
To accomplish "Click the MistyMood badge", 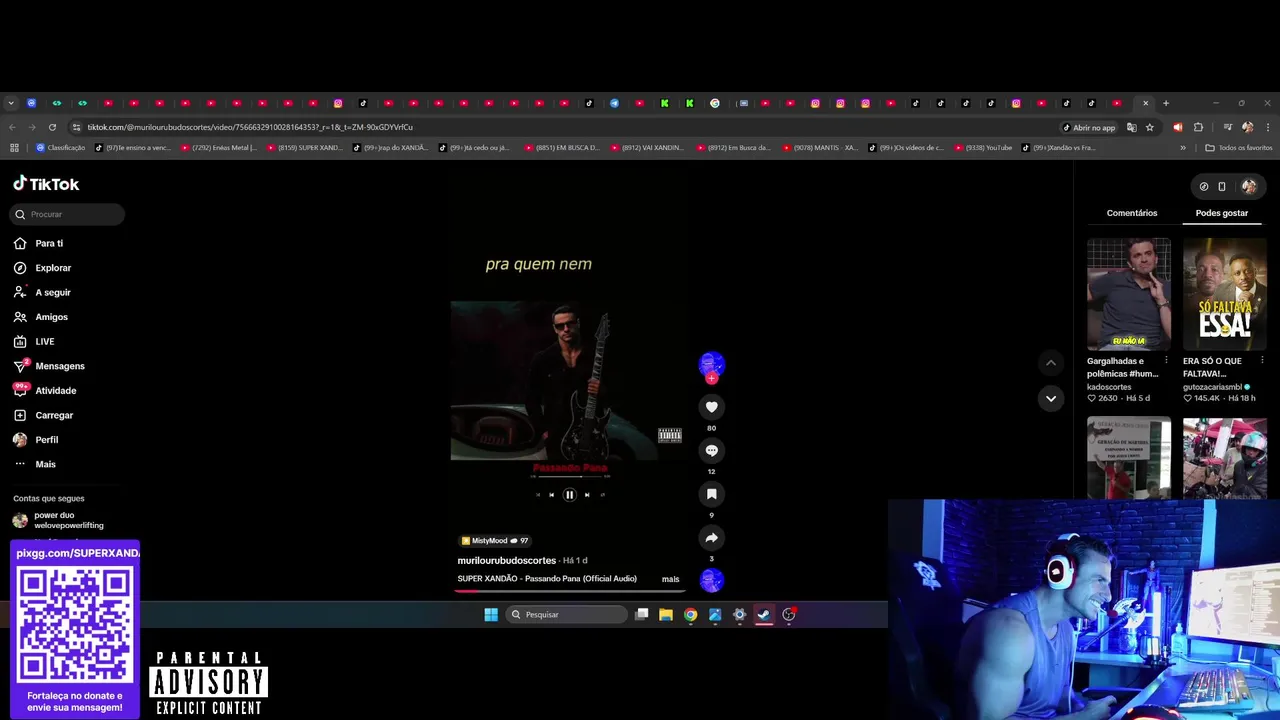I will click(x=494, y=541).
